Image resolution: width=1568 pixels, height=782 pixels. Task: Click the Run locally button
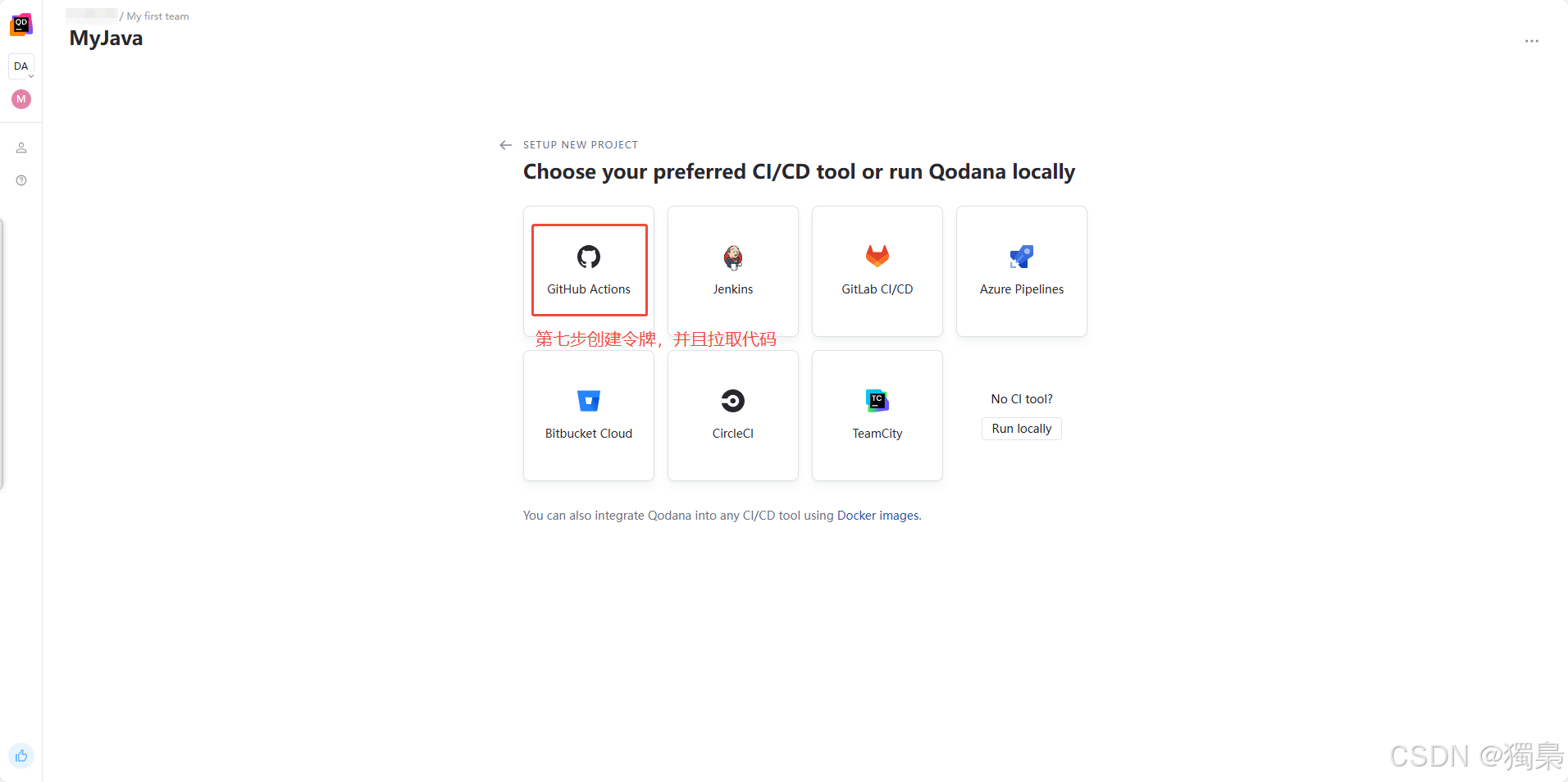[x=1021, y=428]
